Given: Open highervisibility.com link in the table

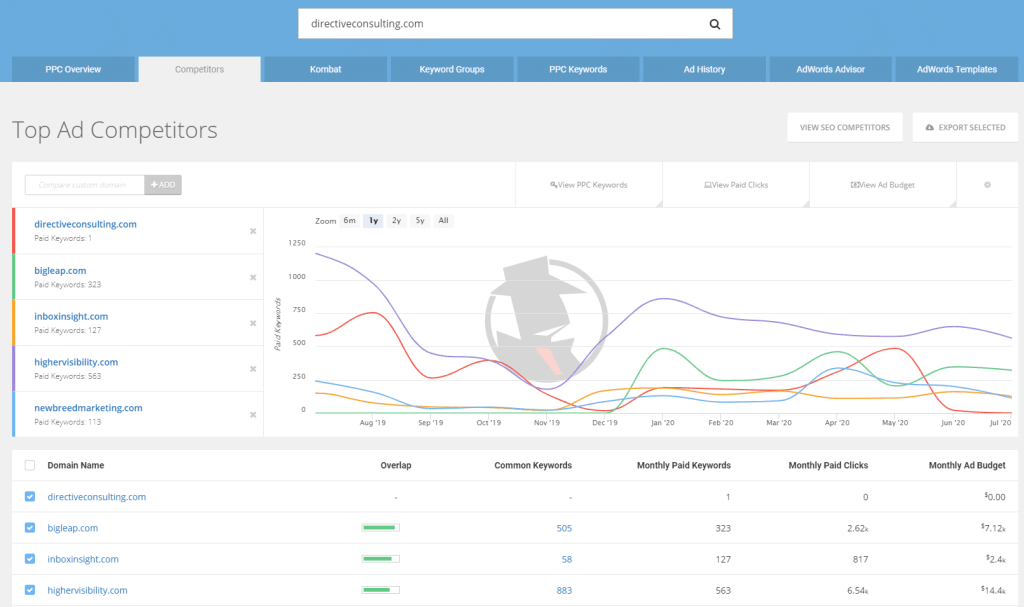Looking at the screenshot, I should coord(88,590).
